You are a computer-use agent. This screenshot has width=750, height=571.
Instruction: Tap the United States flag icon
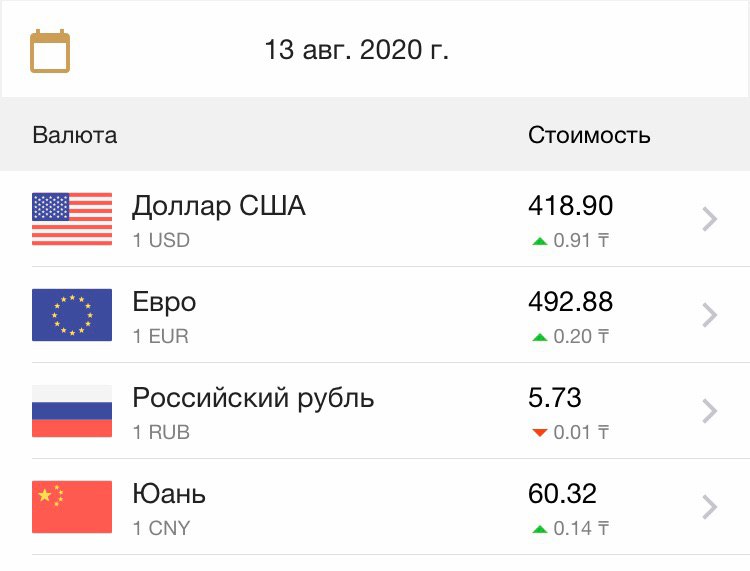[x=72, y=219]
